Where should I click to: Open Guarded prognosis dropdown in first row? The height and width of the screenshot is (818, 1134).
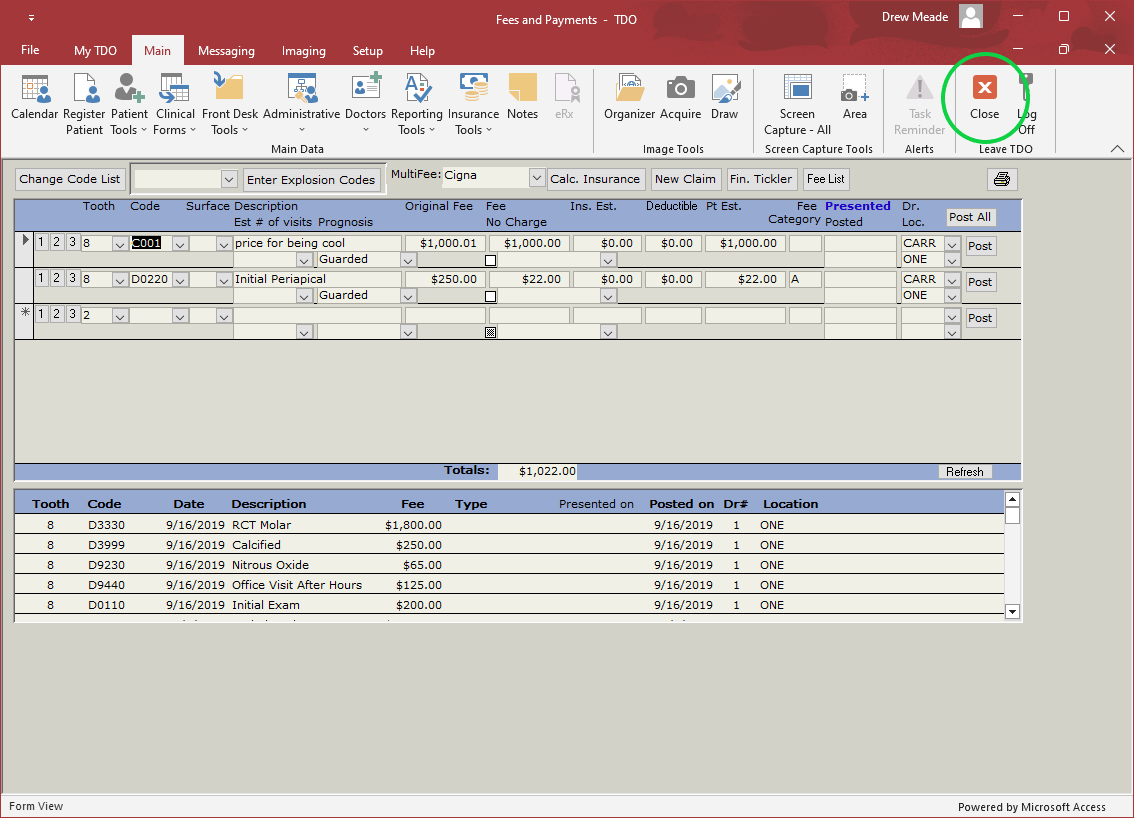pos(408,260)
